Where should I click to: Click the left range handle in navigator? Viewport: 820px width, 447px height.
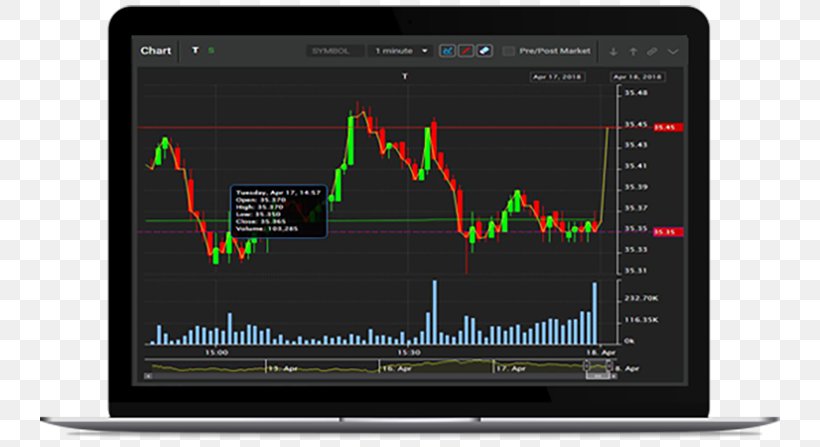(586, 365)
